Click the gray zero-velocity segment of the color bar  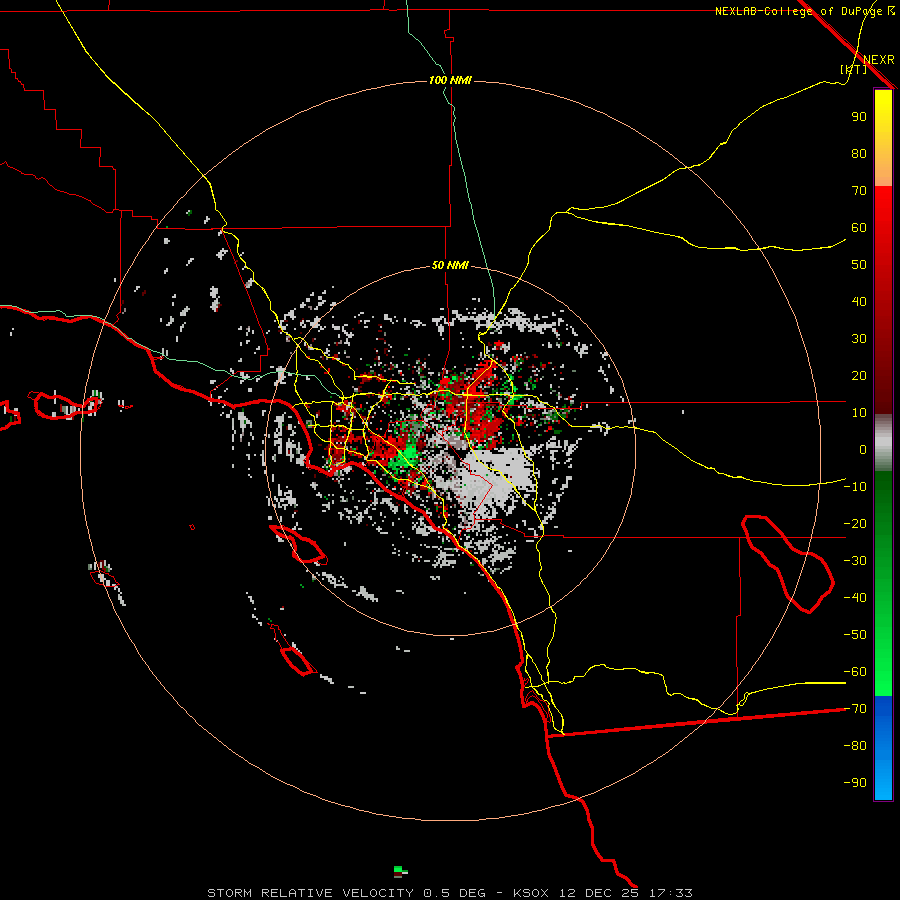[883, 443]
